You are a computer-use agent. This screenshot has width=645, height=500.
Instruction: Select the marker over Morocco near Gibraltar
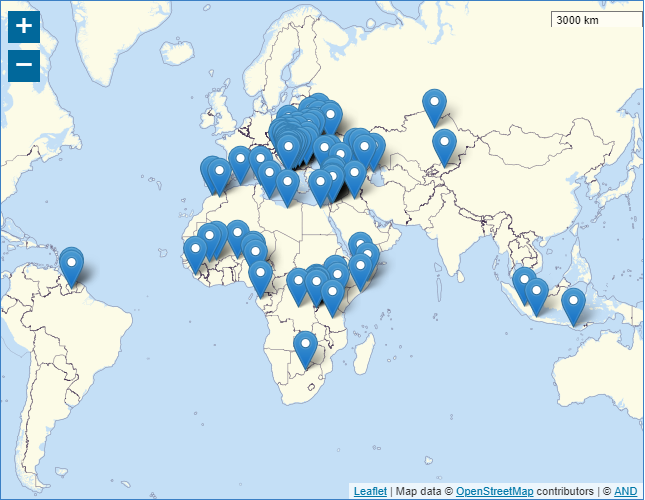coord(219,177)
